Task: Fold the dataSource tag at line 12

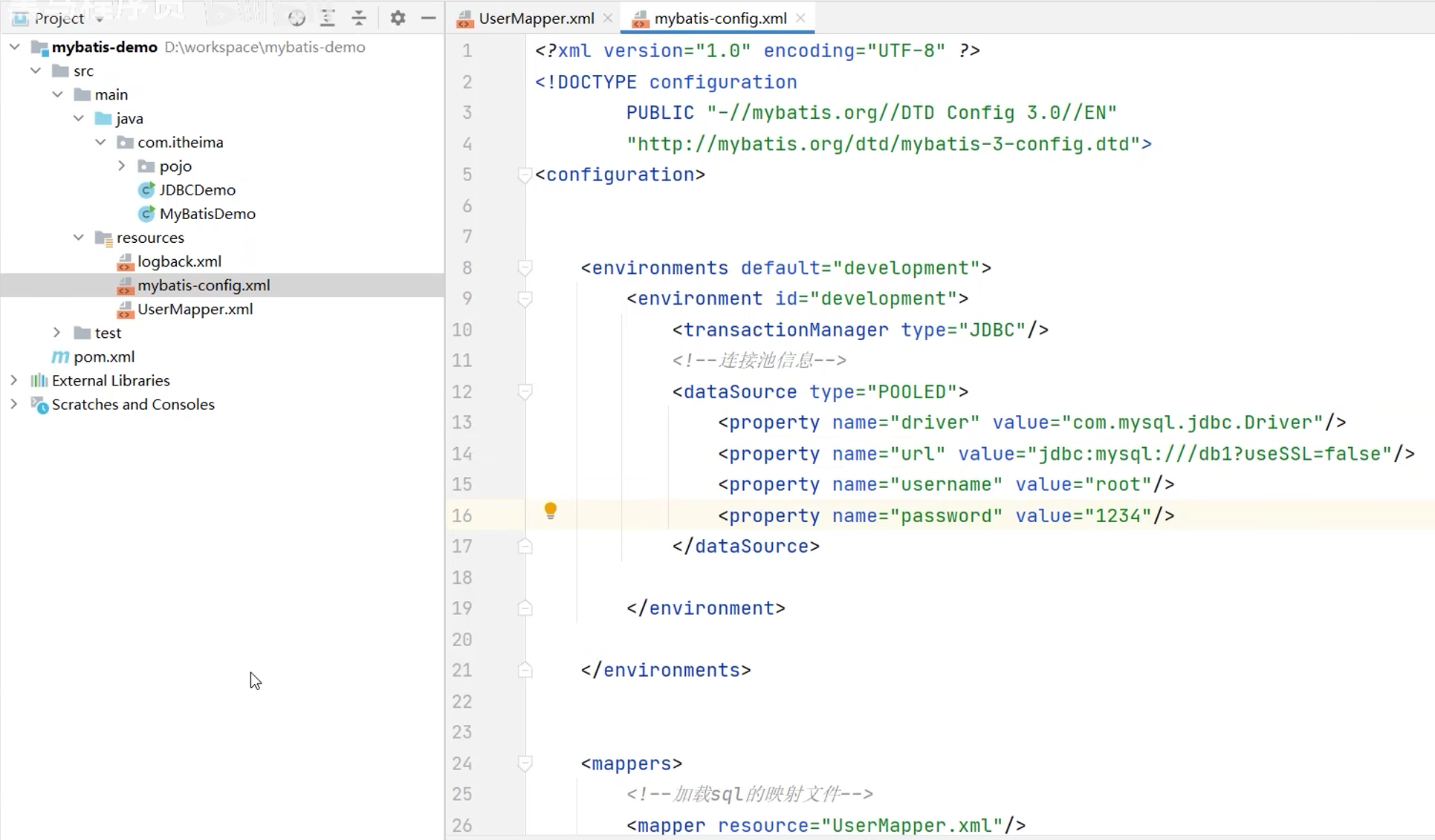Action: click(525, 391)
